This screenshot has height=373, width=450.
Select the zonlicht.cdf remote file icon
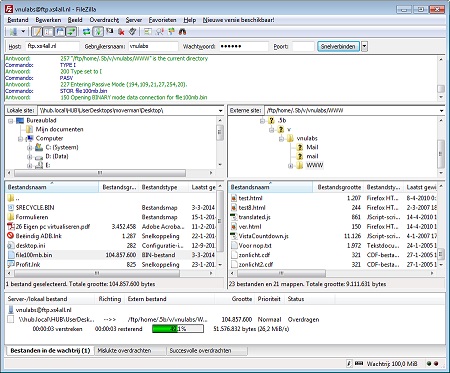coord(234,255)
